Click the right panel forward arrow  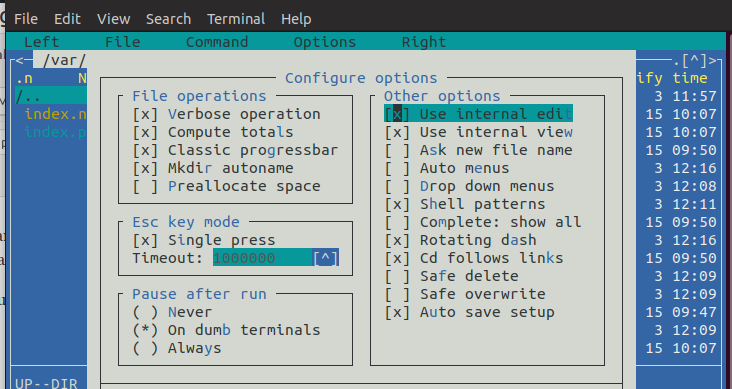(x=713, y=60)
